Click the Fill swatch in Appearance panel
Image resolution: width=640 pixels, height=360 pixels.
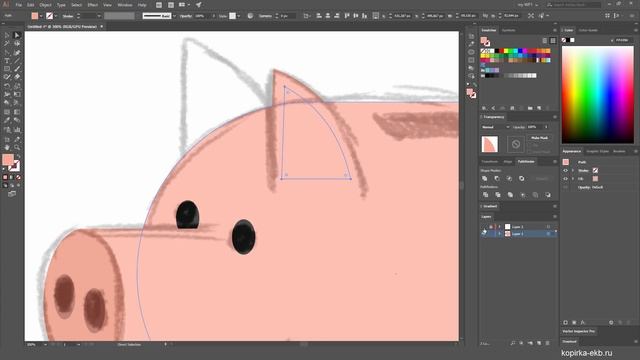tap(595, 179)
